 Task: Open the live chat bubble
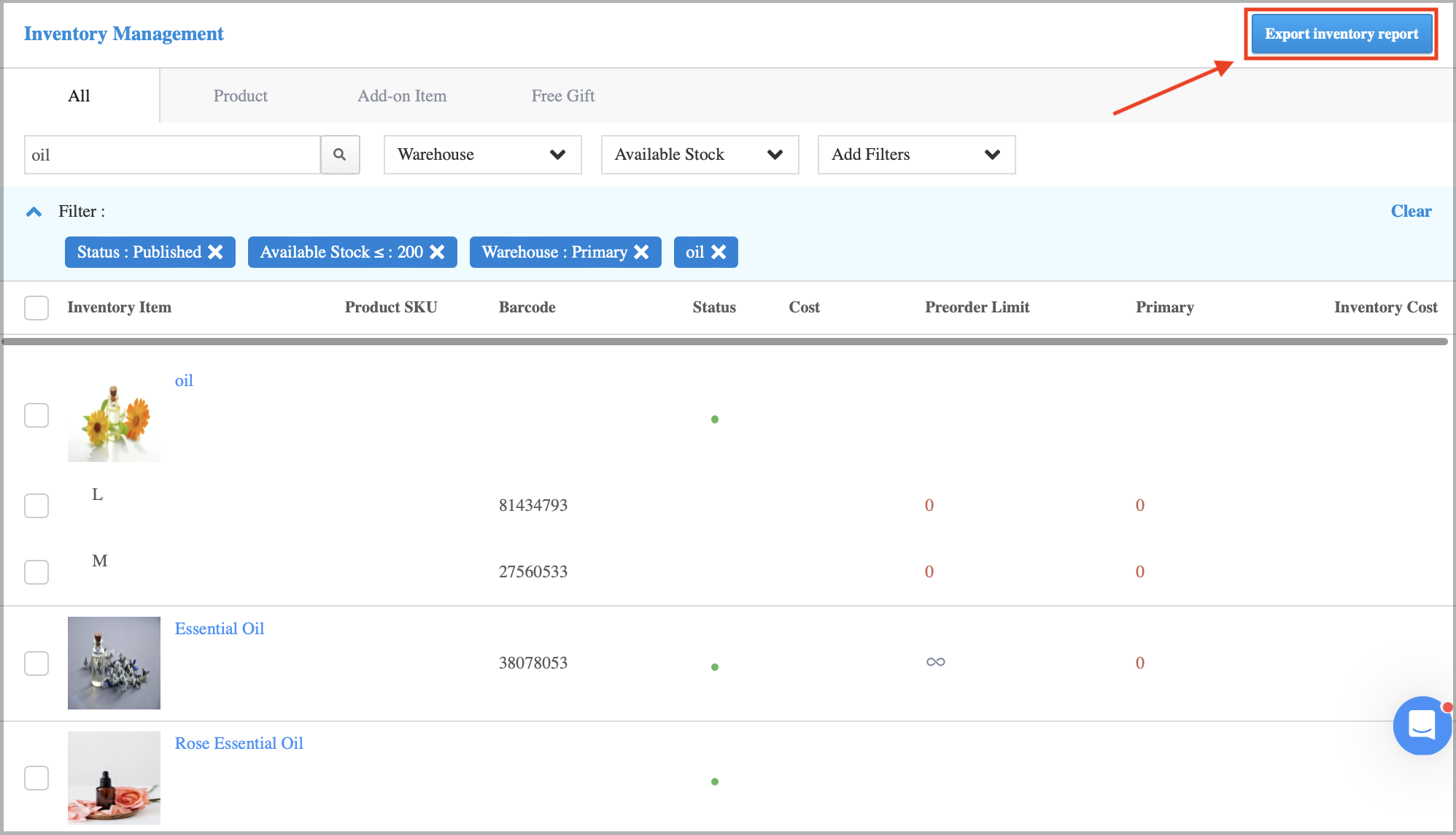(x=1422, y=726)
